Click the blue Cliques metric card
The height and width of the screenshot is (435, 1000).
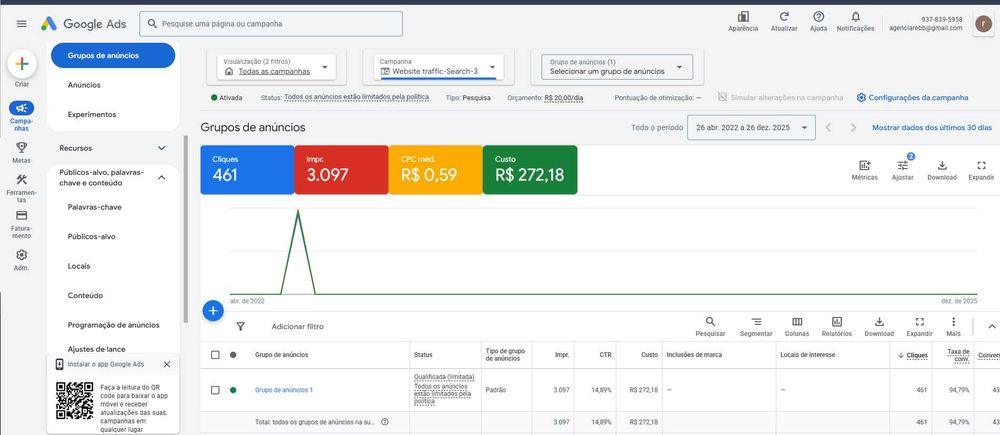[x=246, y=169]
